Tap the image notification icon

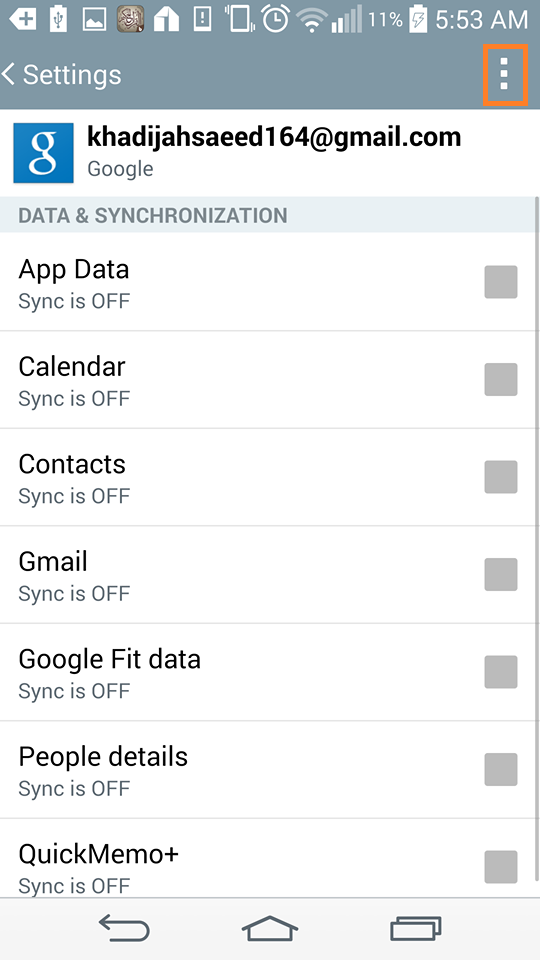pyautogui.click(x=94, y=20)
